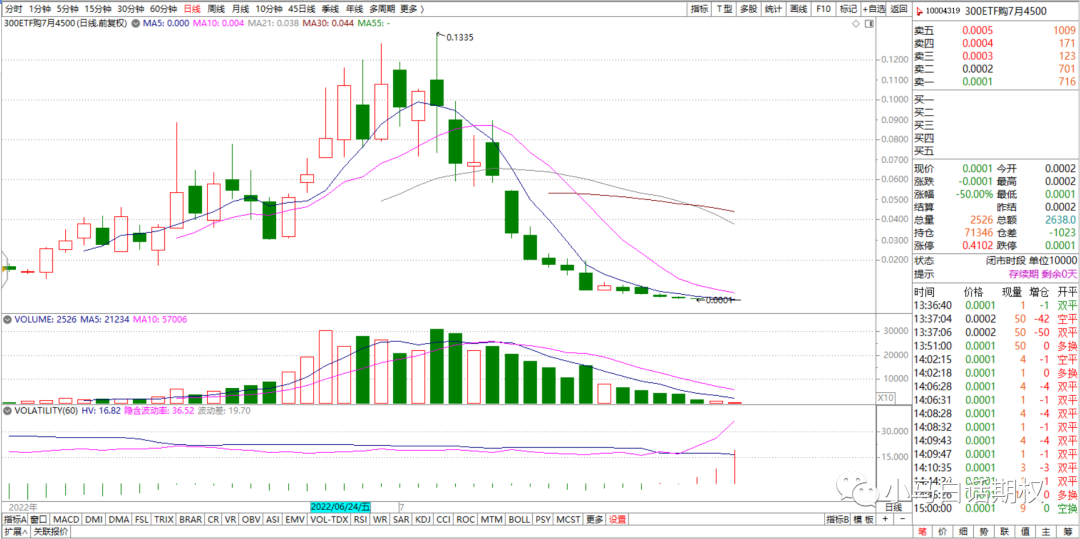Screen dimensions: 1080x539
Task: Select the 笔 tick-detail icon tab
Action: tap(923, 532)
